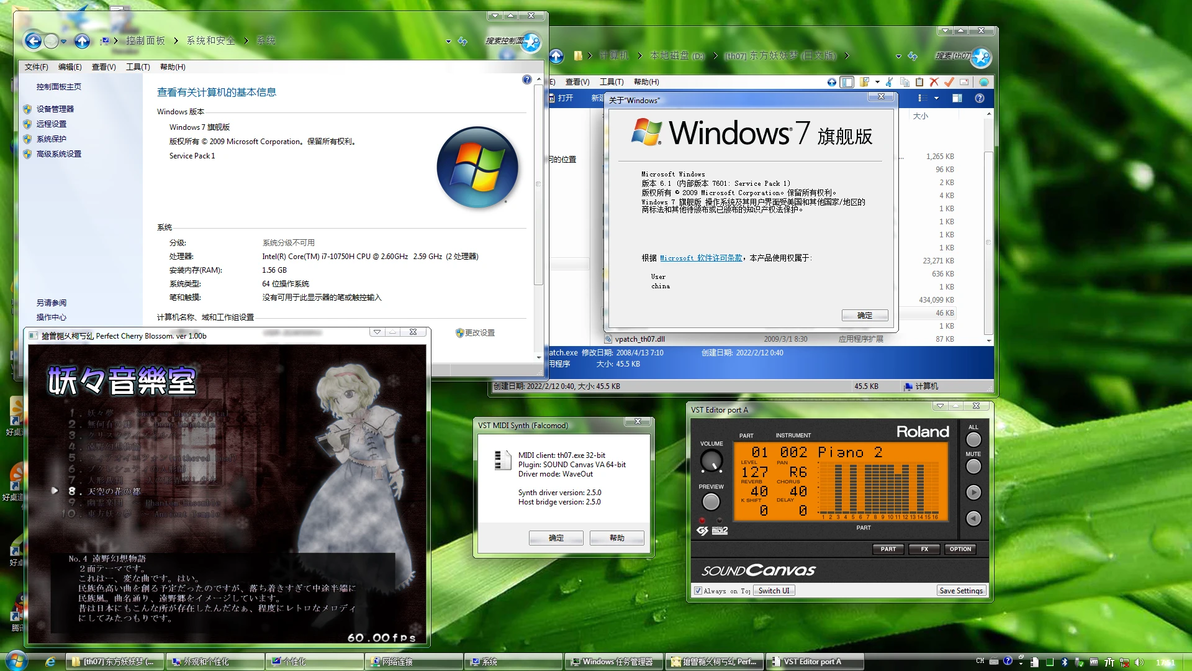Open the Tools menu in the System window
Viewport: 1192px width, 671px height.
pyautogui.click(x=138, y=67)
